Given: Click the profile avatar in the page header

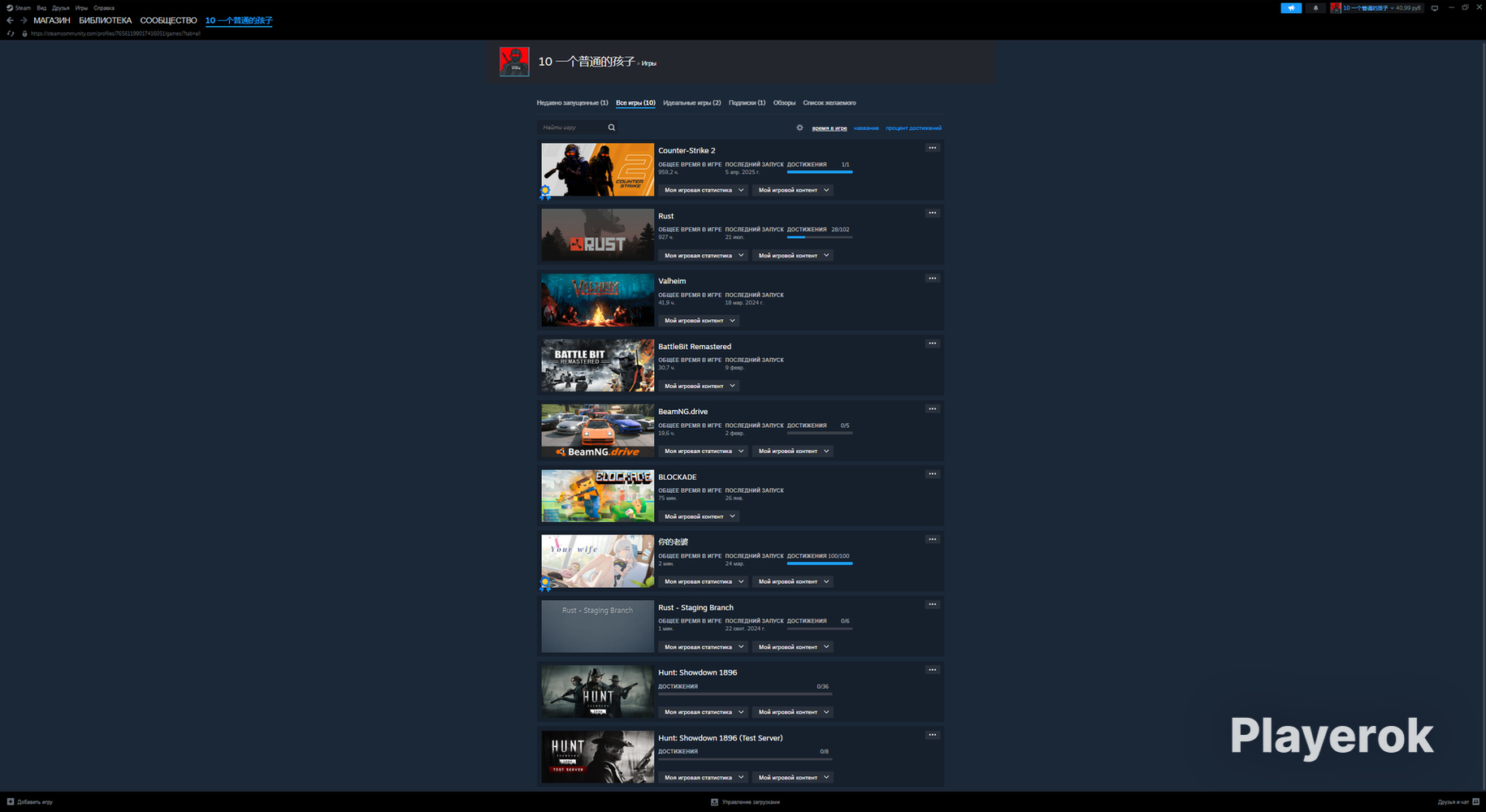Looking at the screenshot, I should click(x=514, y=62).
